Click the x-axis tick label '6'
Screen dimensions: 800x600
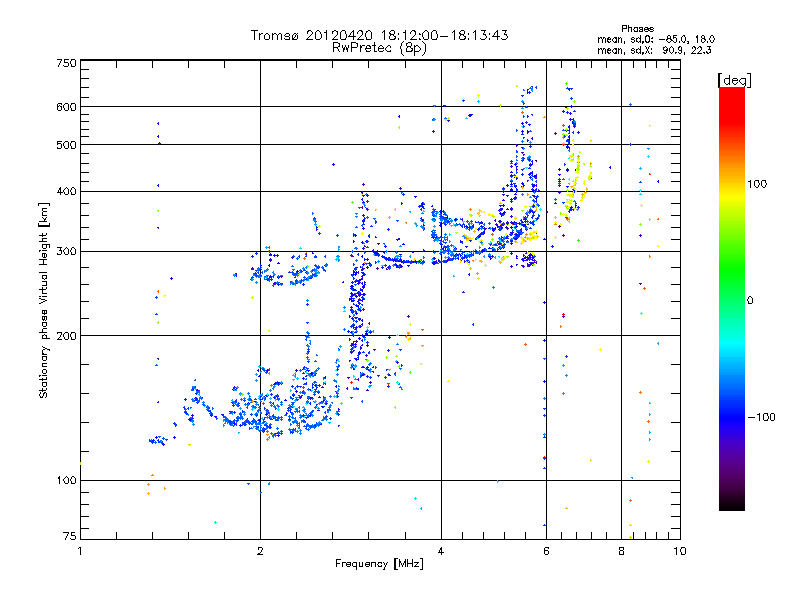point(546,552)
